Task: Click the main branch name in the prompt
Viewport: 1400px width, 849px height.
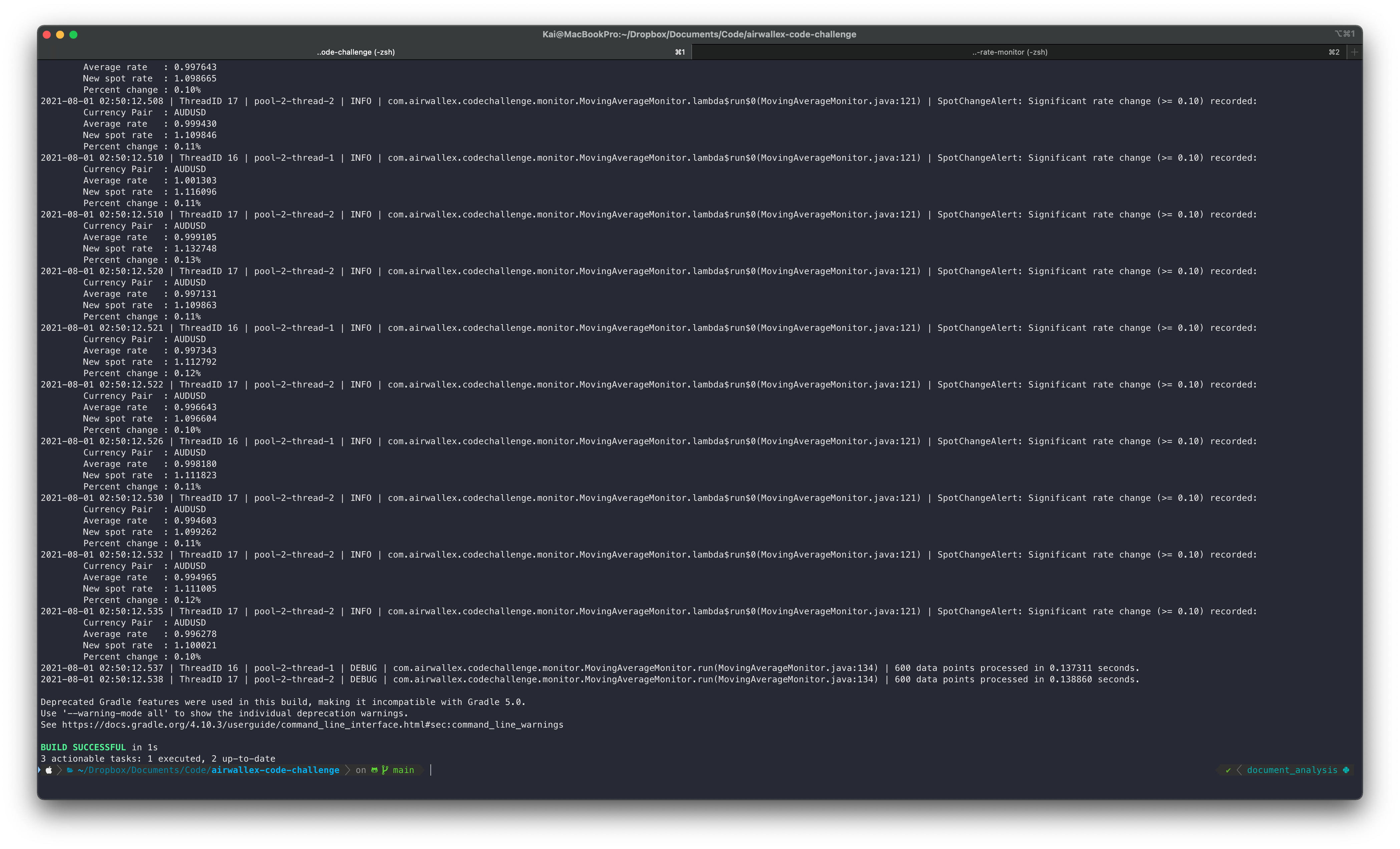Action: pos(403,771)
